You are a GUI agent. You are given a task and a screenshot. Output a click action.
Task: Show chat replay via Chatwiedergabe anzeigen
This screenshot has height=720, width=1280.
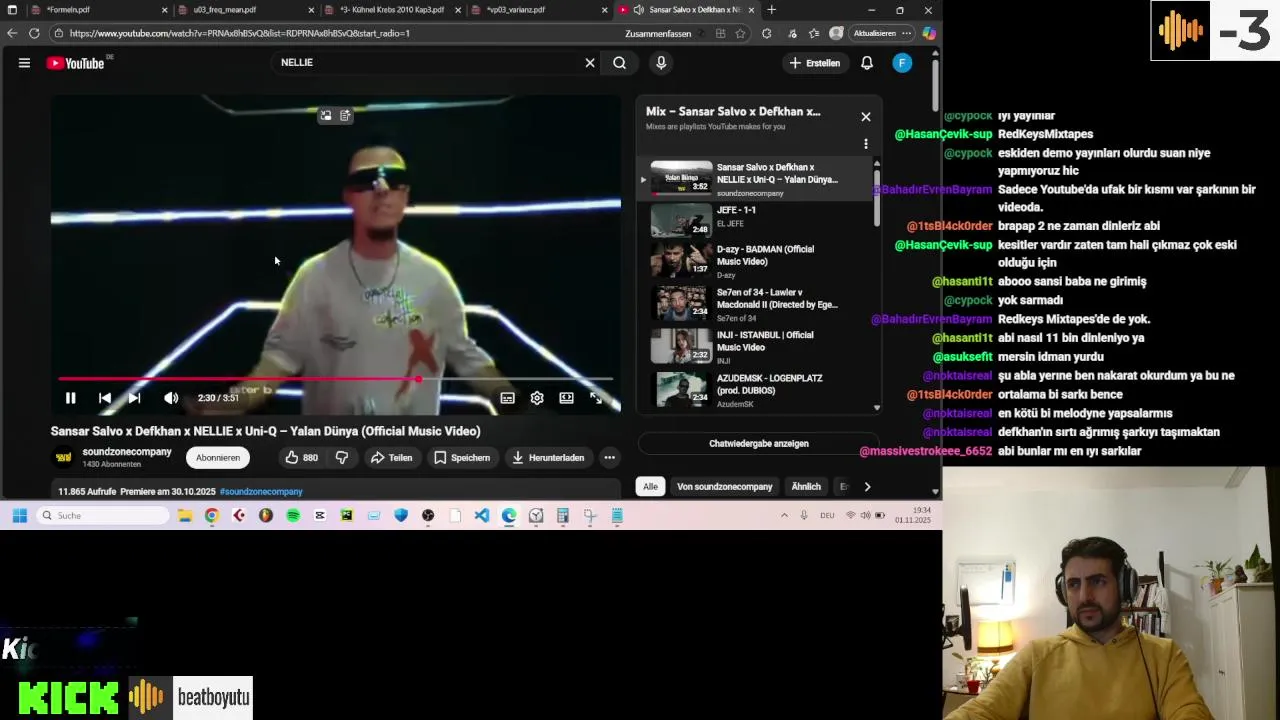pyautogui.click(x=759, y=443)
